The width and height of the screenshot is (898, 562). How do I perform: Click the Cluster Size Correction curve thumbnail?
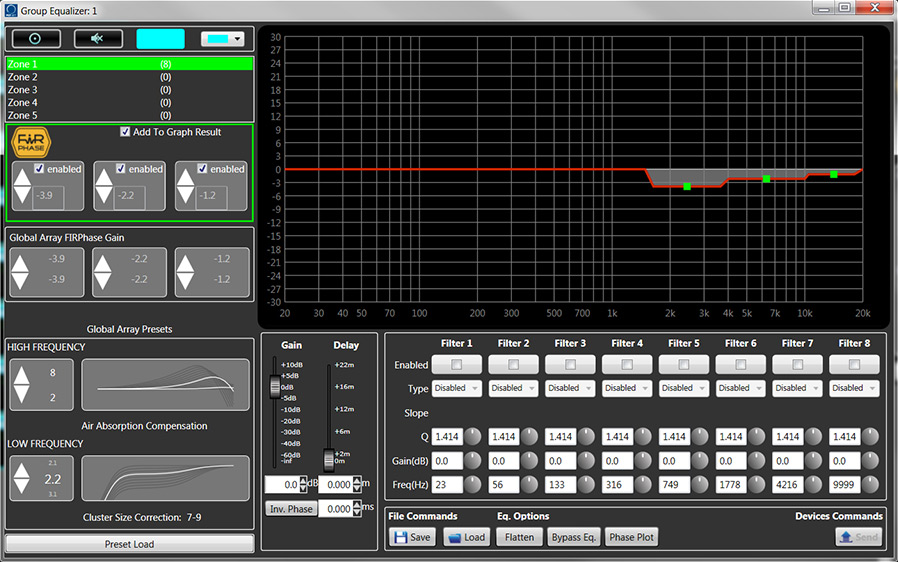pos(166,478)
